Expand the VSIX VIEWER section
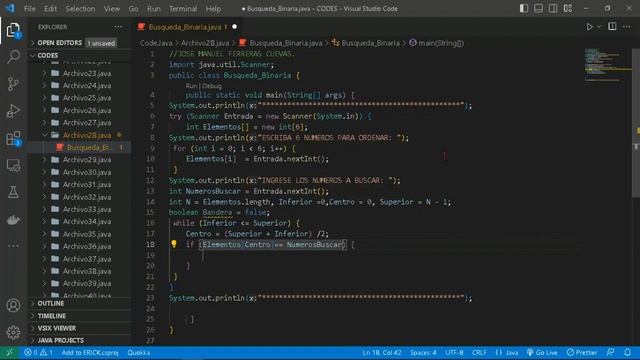The width and height of the screenshot is (640, 360). click(x=80, y=328)
